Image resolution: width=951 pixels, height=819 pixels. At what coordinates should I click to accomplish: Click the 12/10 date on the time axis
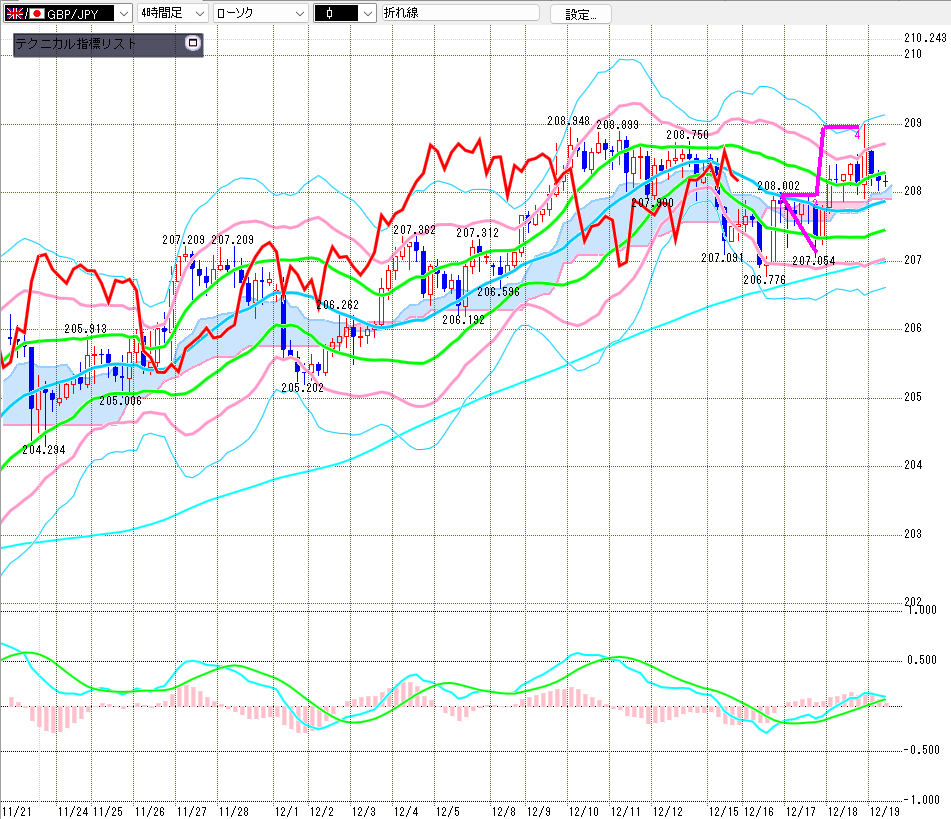(x=583, y=809)
